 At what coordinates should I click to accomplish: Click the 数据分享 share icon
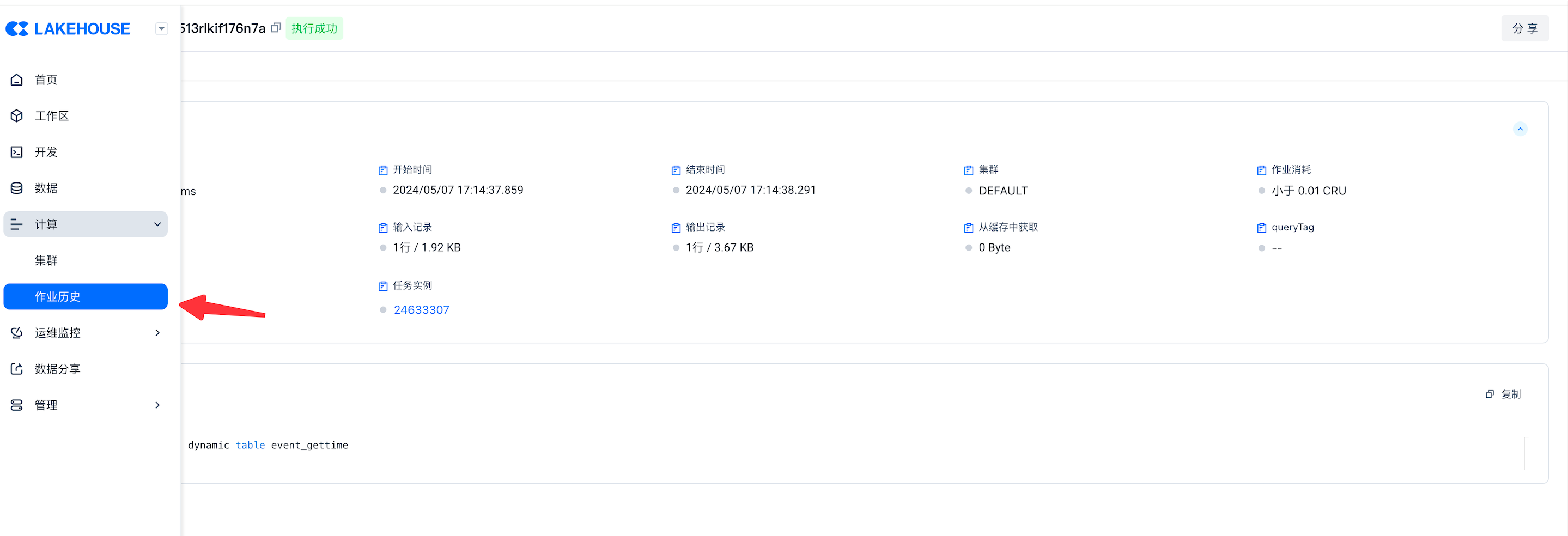[x=17, y=369]
